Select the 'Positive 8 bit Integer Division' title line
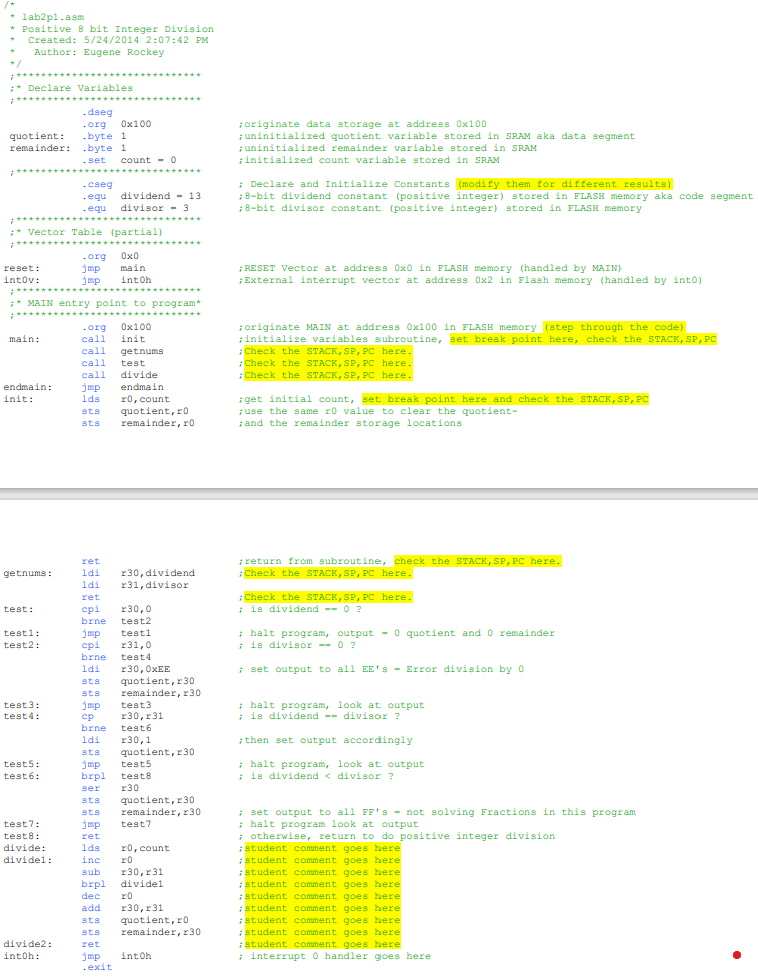Viewport: 758px width, 978px height. coord(117,29)
